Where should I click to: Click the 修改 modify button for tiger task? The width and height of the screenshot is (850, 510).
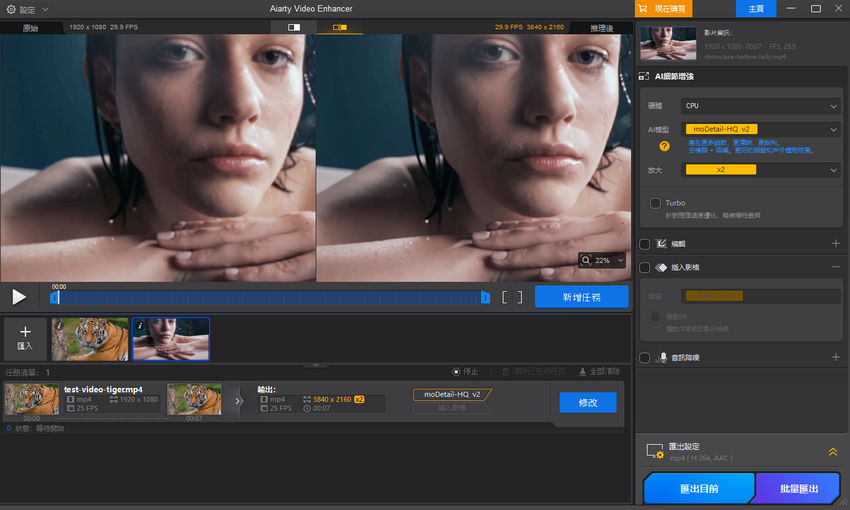pyautogui.click(x=588, y=403)
